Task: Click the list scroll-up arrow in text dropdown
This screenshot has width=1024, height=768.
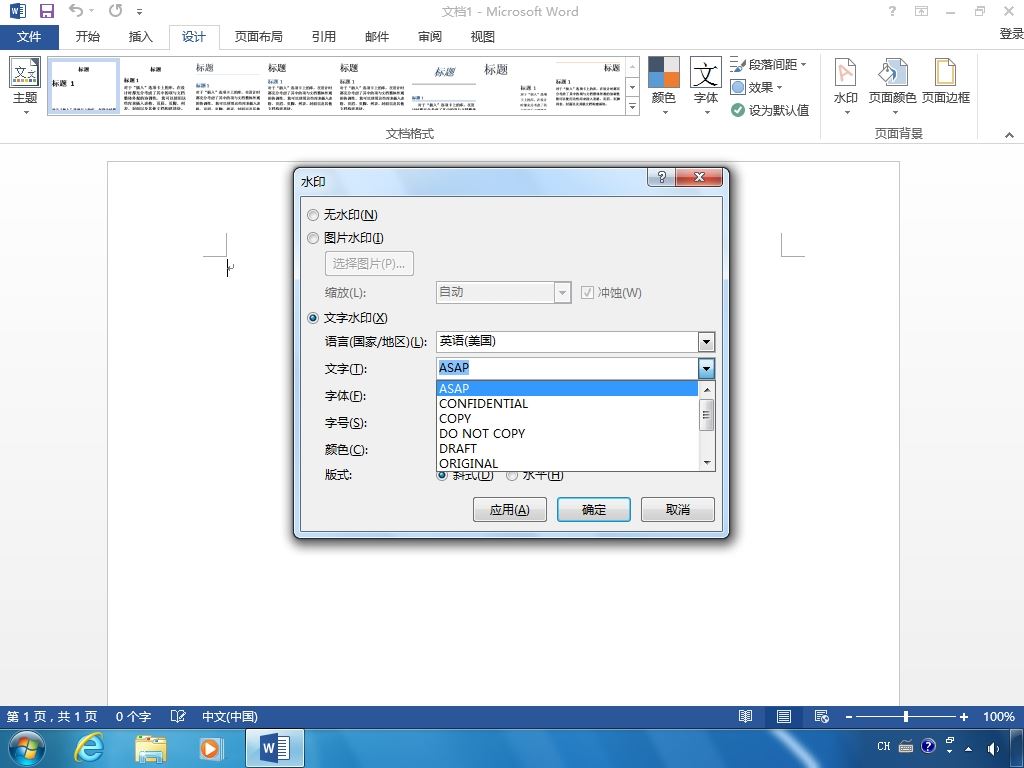Action: click(707, 389)
